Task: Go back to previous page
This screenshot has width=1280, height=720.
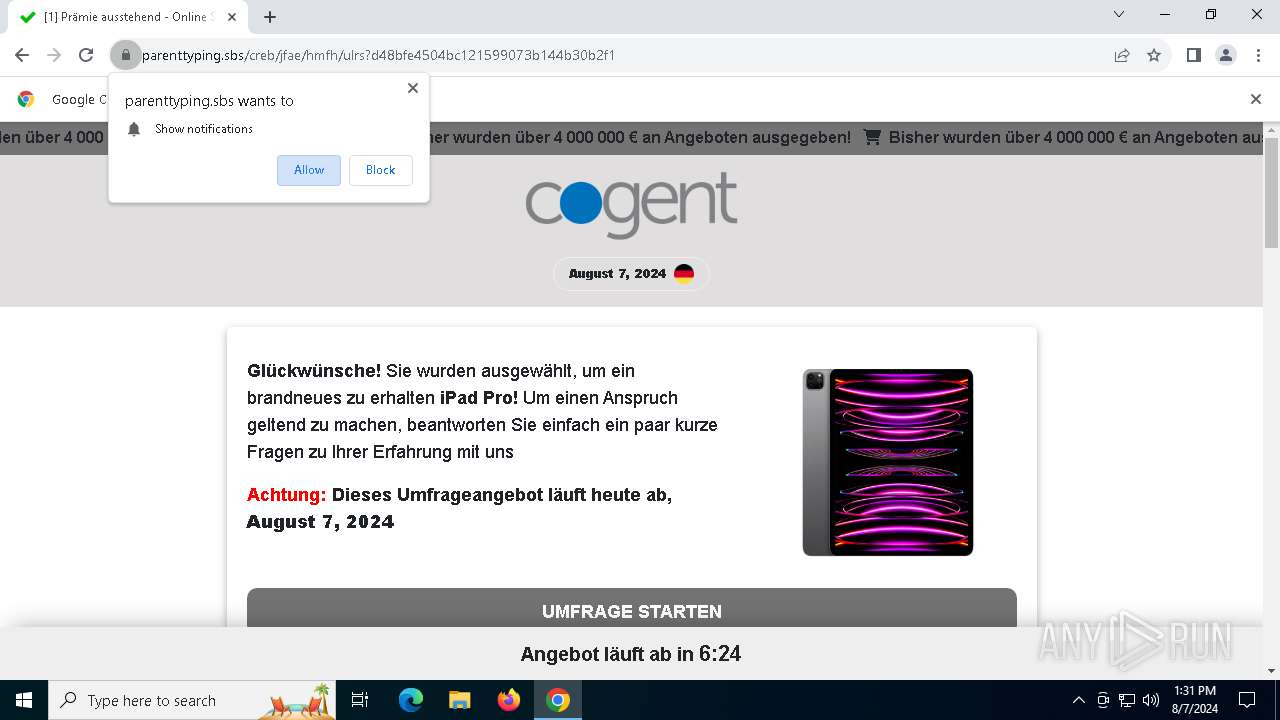Action: [22, 55]
